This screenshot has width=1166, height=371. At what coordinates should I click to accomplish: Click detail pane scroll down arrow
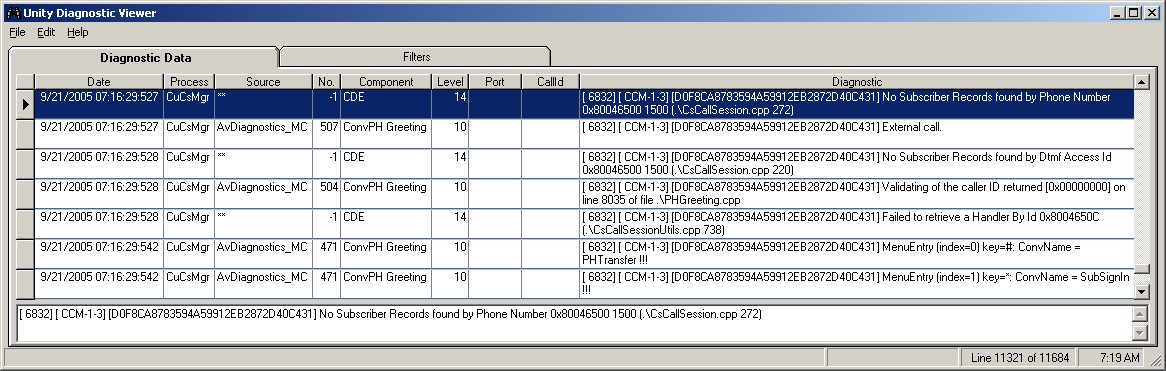pos(1139,332)
